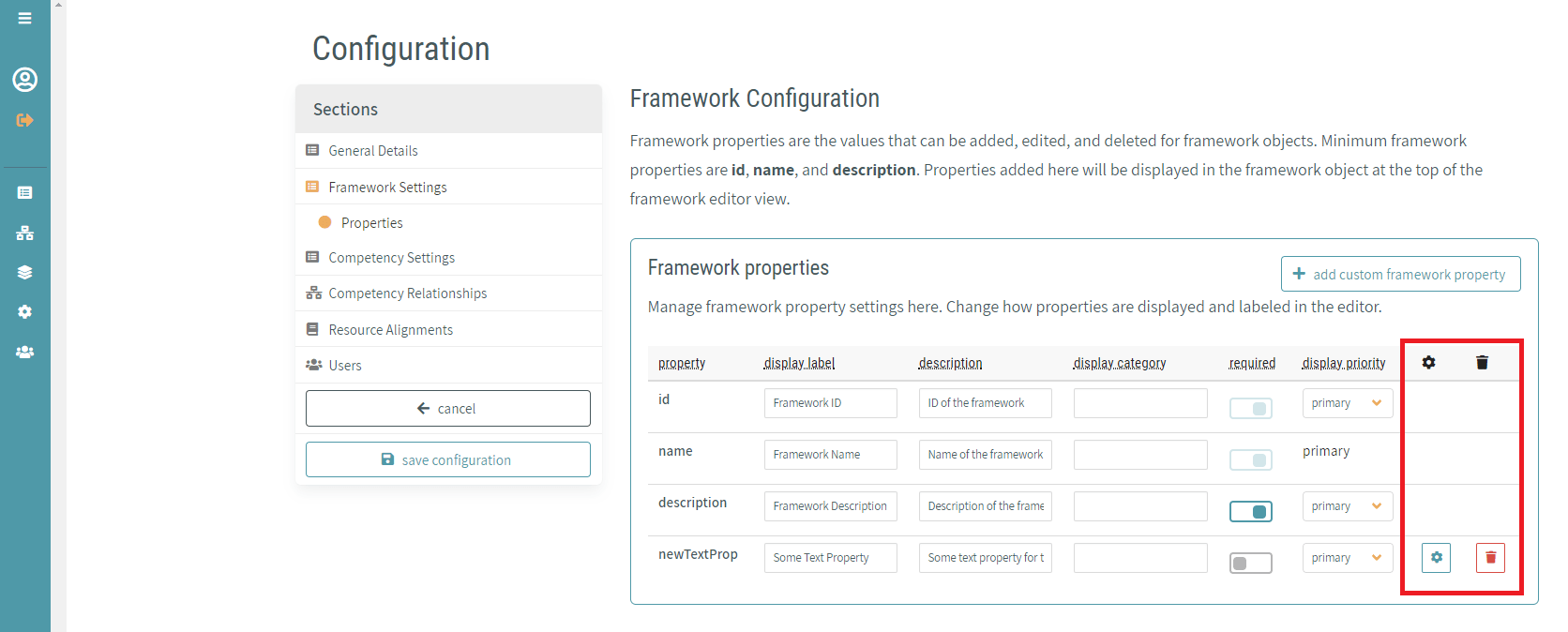
Task: Click the 'primary' text in name row
Action: tap(1326, 451)
